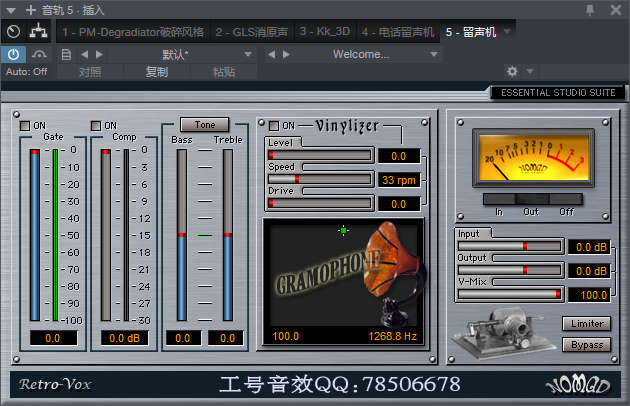This screenshot has width=630, height=406.
Task: Click the Comp 0.0 dB value field
Action: (x=125, y=338)
